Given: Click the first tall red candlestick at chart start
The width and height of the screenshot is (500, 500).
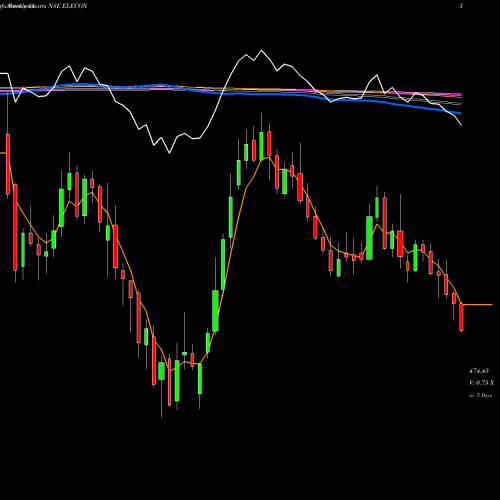Looking at the screenshot, I should pyautogui.click(x=8, y=164).
